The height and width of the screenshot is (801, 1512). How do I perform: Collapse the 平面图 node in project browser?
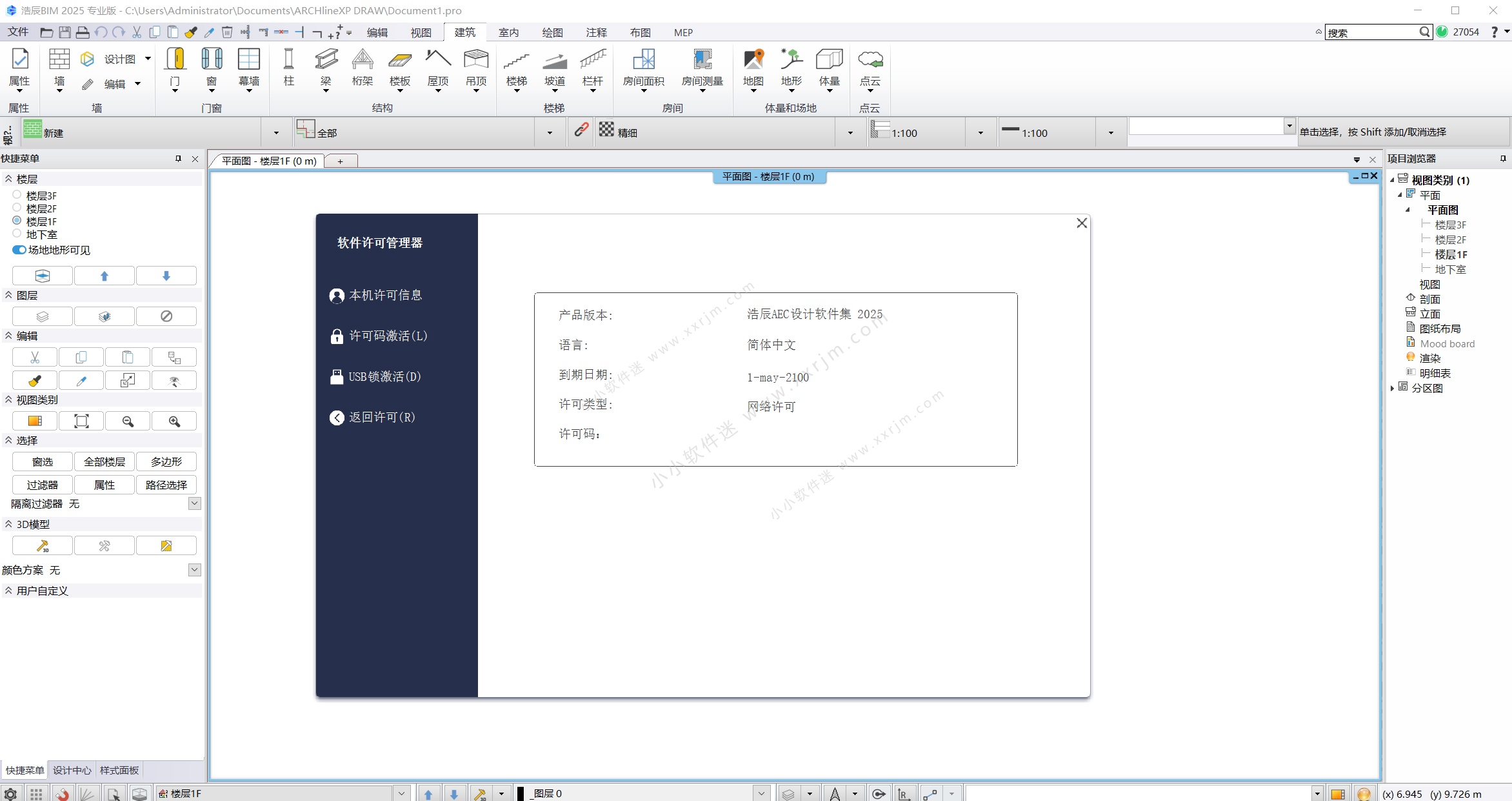[1407, 209]
